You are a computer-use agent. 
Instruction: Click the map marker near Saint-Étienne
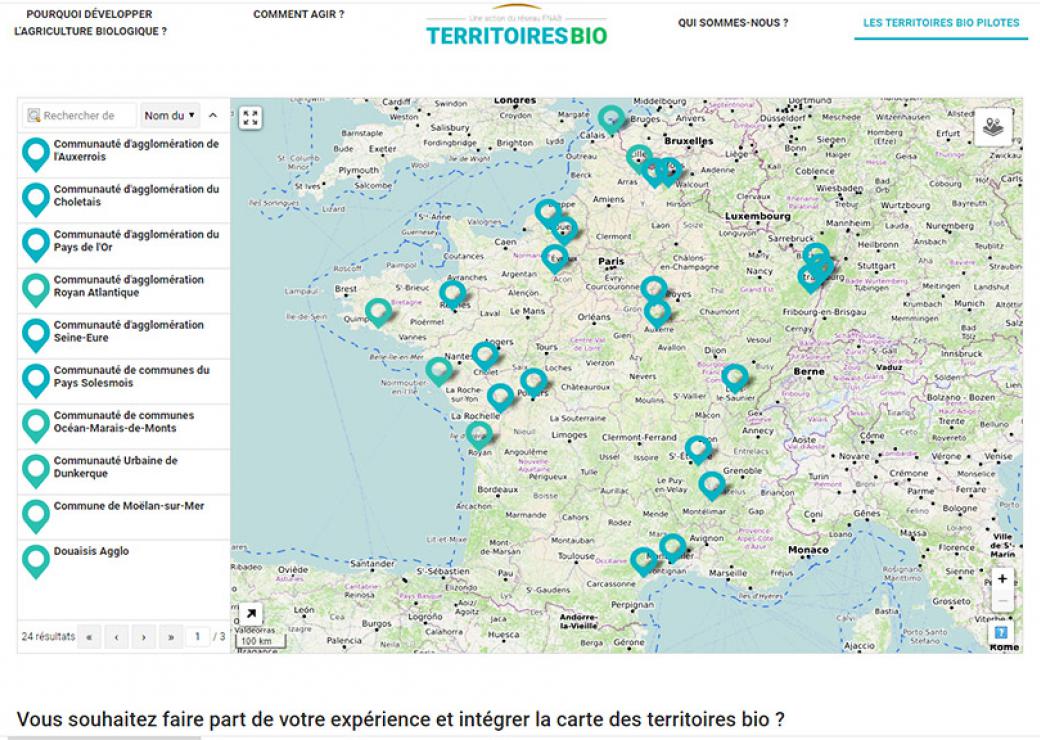(698, 450)
